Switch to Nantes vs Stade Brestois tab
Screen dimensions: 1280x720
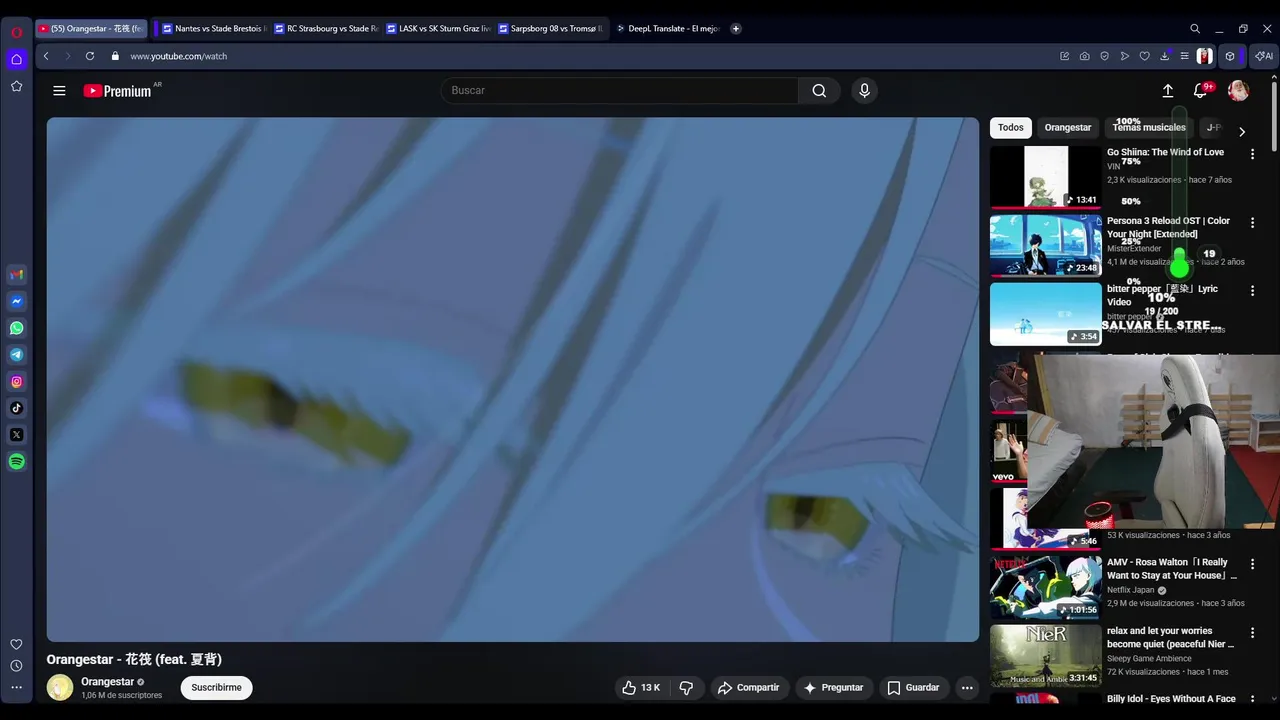(x=210, y=29)
